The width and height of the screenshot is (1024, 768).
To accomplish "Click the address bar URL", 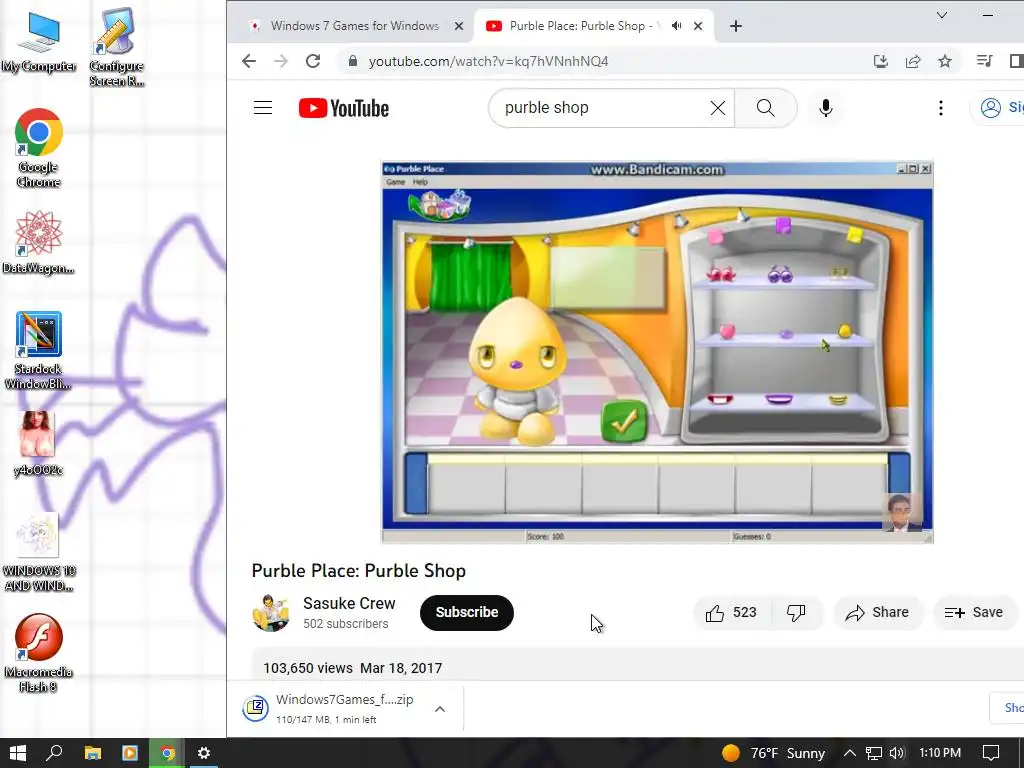I will (488, 61).
